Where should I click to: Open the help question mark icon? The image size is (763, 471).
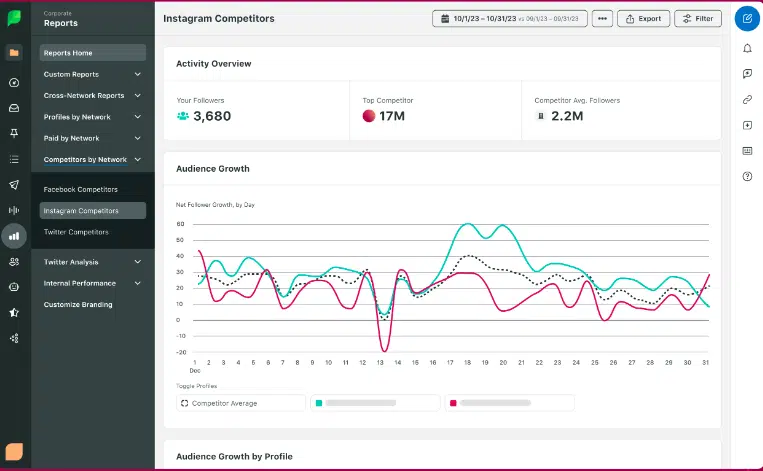pyautogui.click(x=747, y=176)
